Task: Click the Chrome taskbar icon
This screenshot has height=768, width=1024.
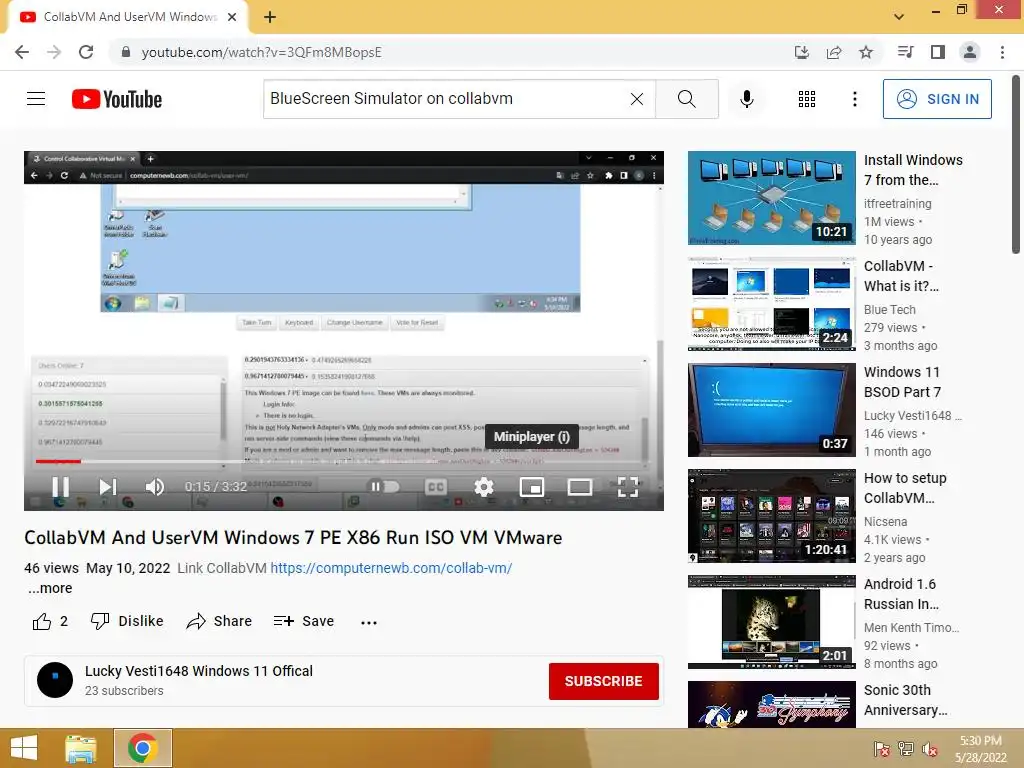Action: (142, 748)
